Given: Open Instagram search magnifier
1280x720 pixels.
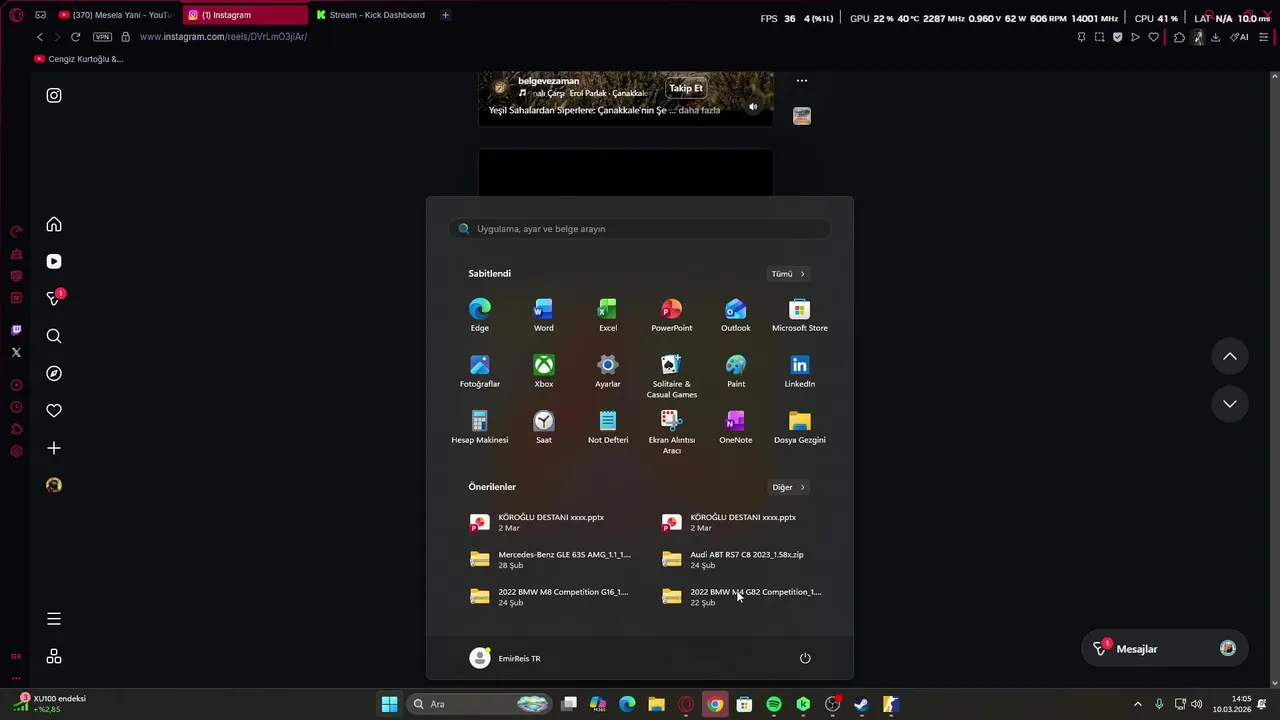Looking at the screenshot, I should (54, 336).
